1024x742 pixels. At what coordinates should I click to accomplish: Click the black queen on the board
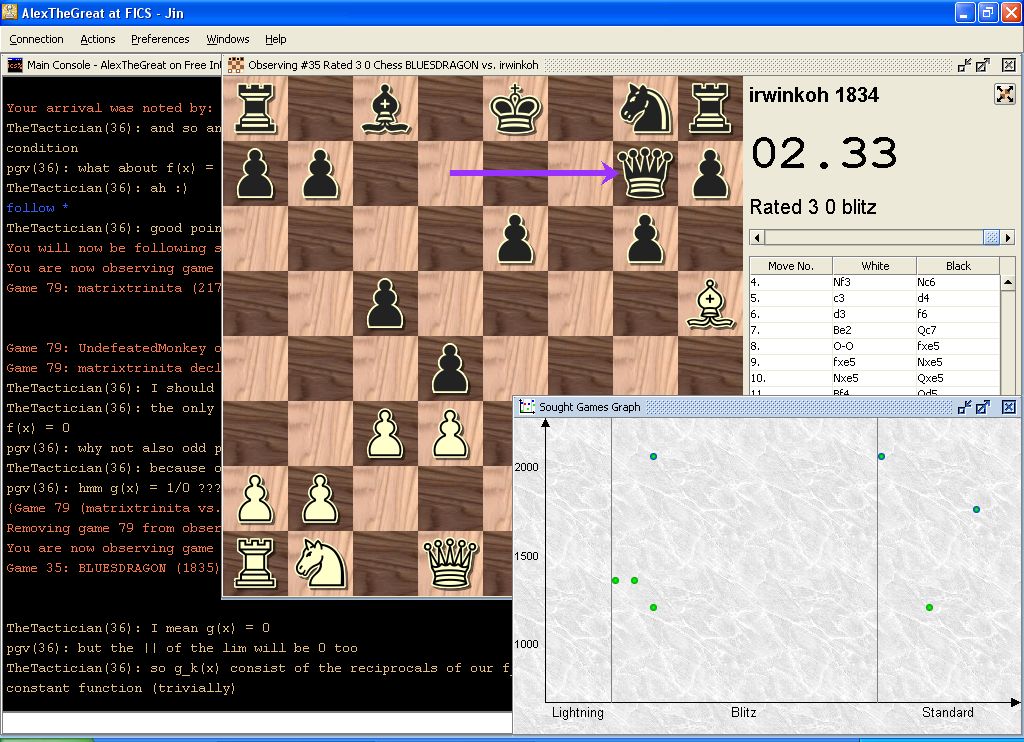coord(645,172)
